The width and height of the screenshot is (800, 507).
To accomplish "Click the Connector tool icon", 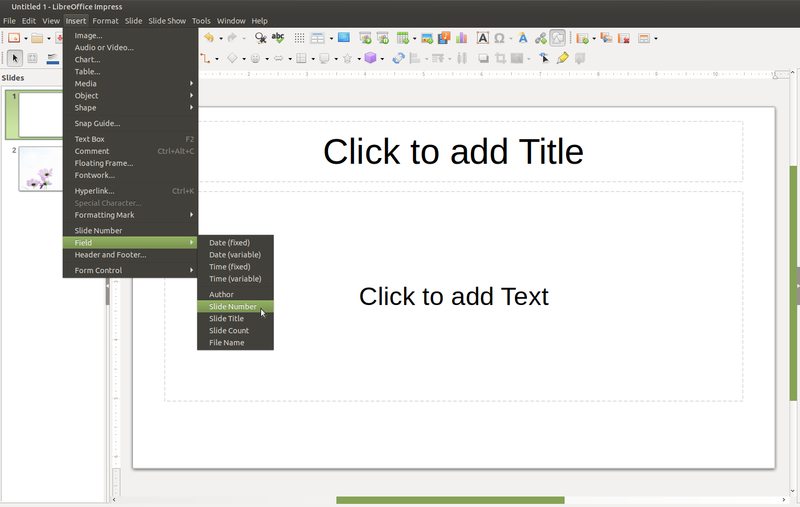I will [x=205, y=59].
